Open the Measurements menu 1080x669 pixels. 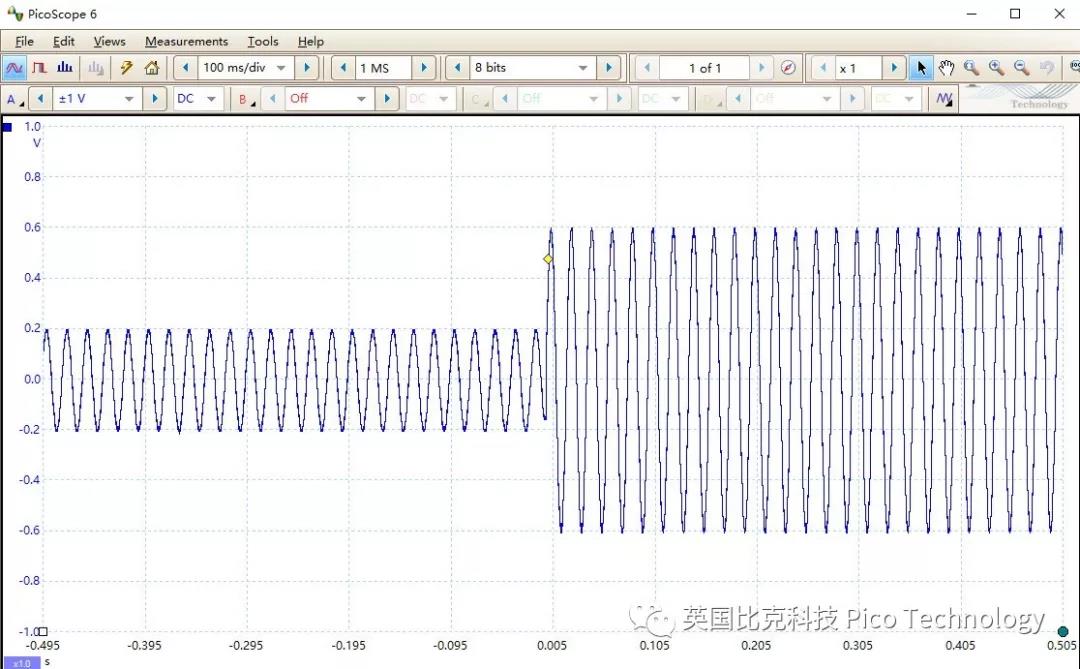[186, 41]
